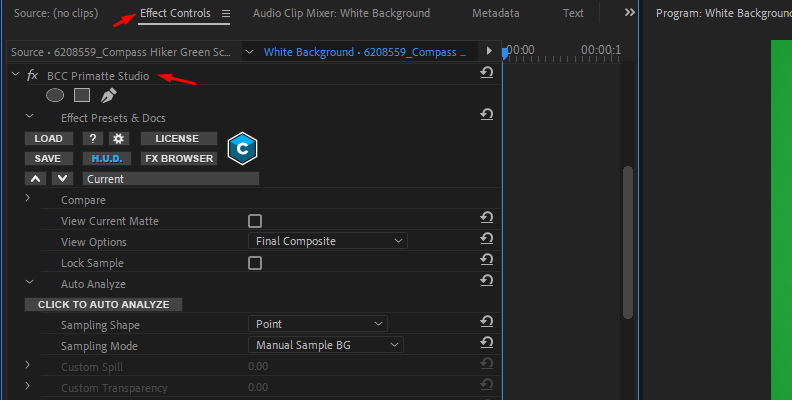Select the rectangle mask tool
The height and width of the screenshot is (400, 792).
82,95
